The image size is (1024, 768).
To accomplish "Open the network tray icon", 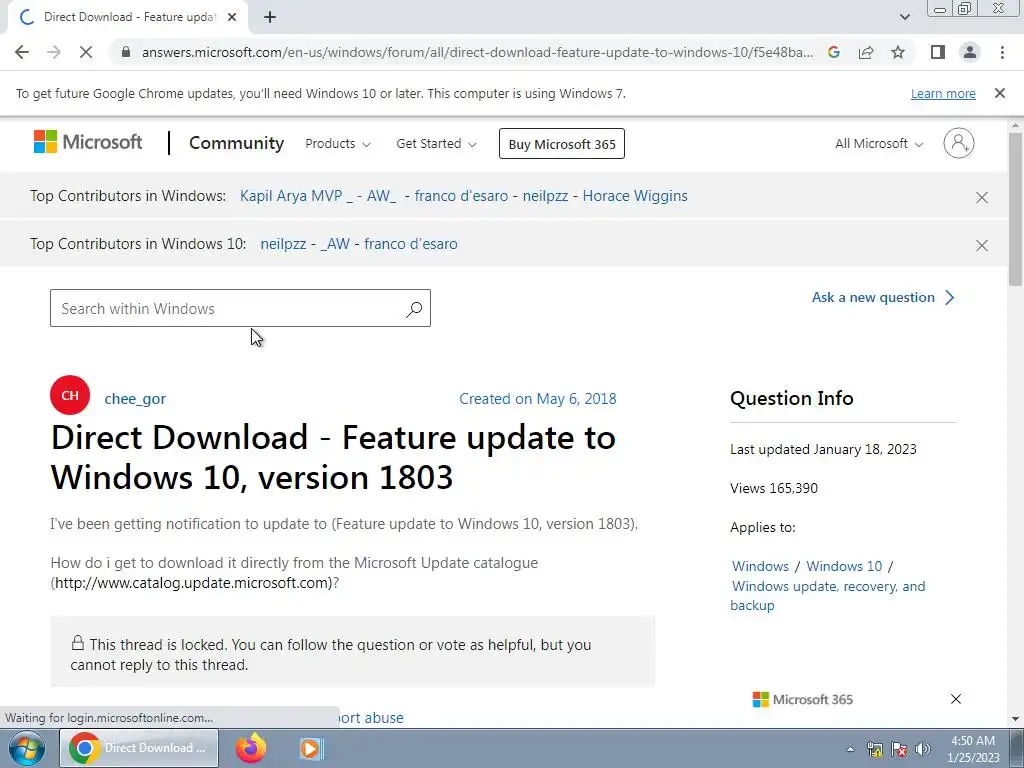I will click(874, 749).
